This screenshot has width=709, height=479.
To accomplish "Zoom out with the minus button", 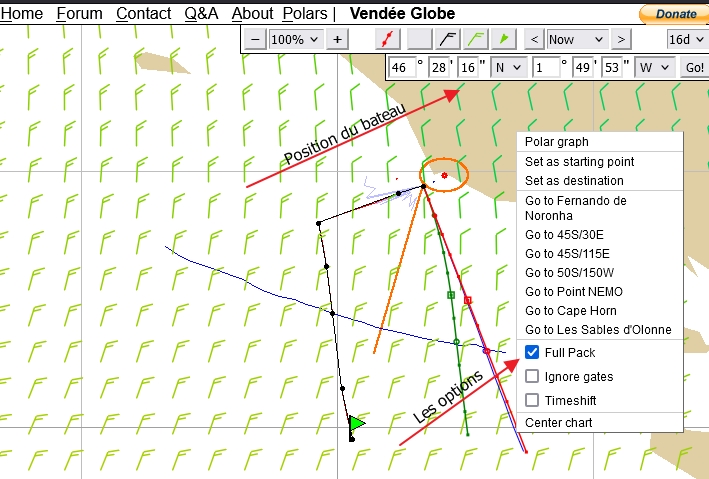I will click(x=255, y=39).
